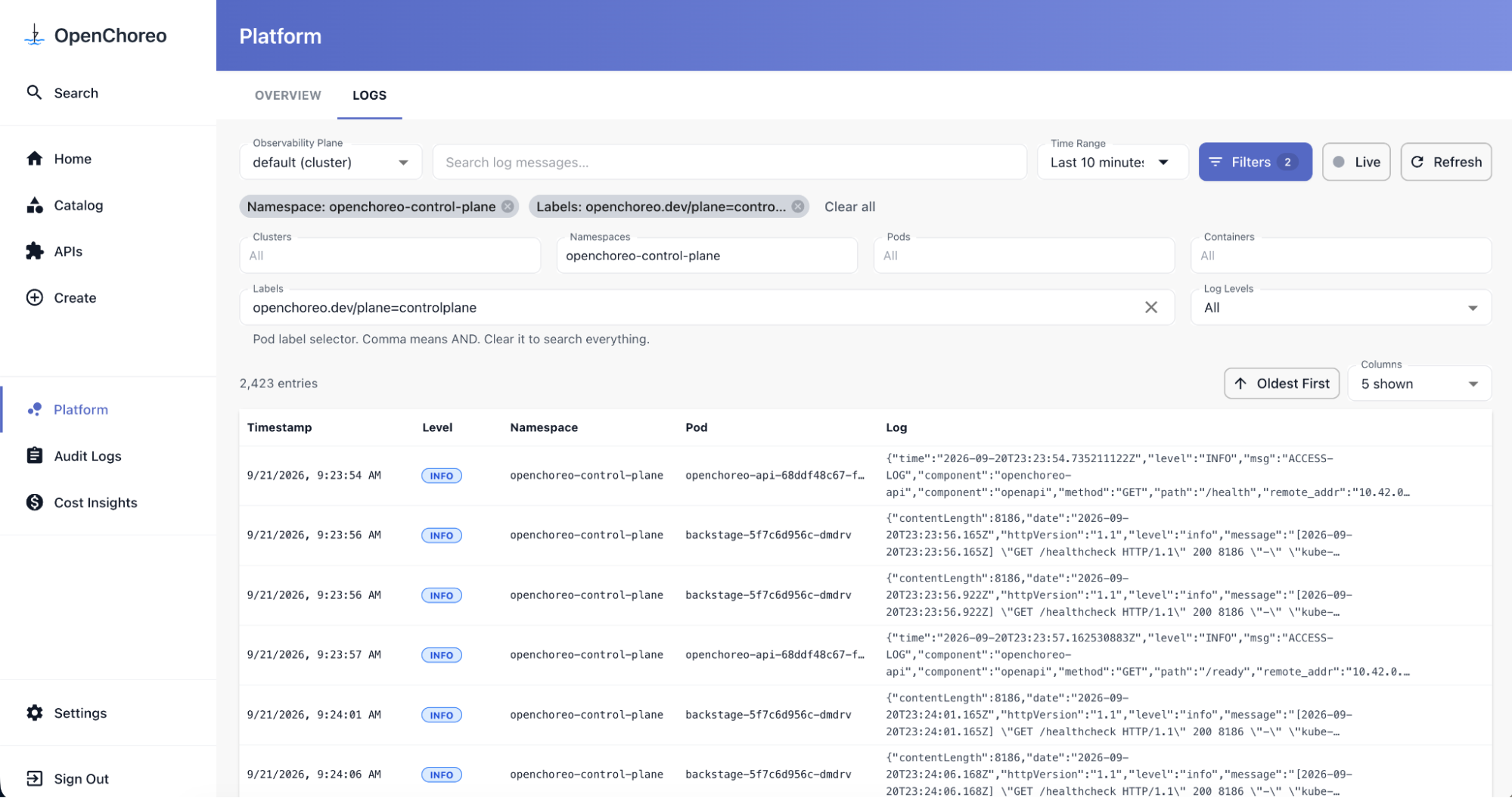
Task: Switch to the Overview tab
Action: pyautogui.click(x=288, y=95)
